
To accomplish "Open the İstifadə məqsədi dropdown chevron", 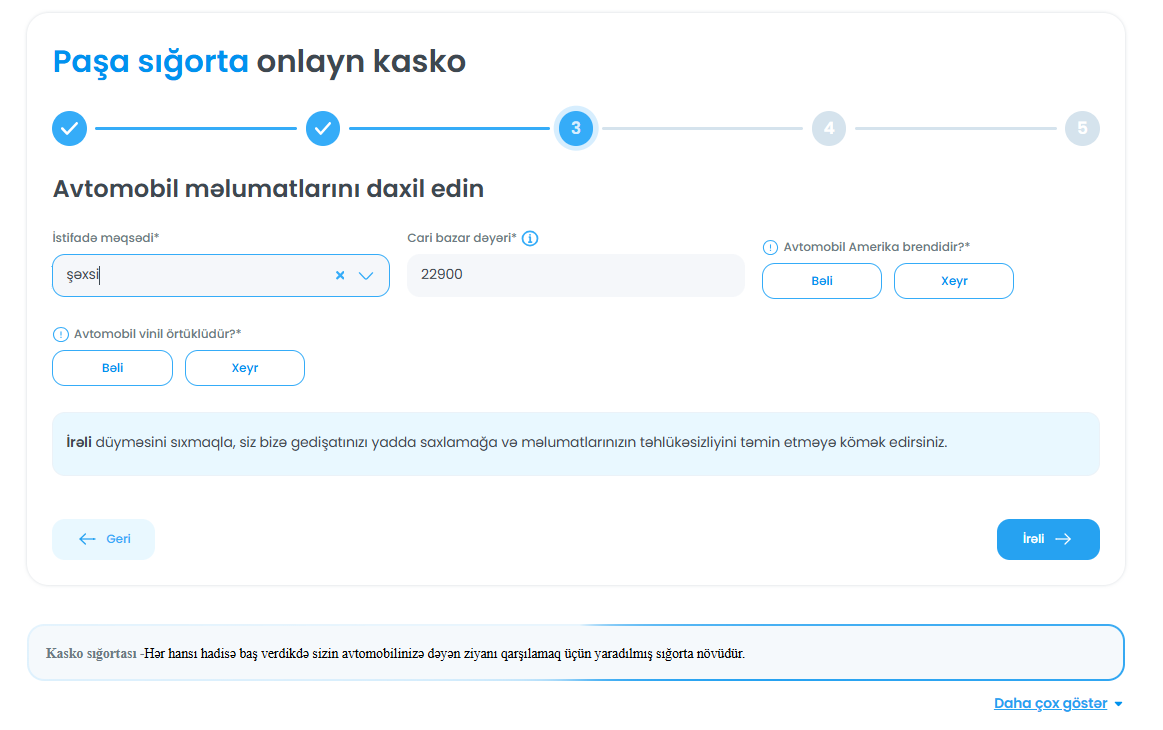I will [x=366, y=276].
